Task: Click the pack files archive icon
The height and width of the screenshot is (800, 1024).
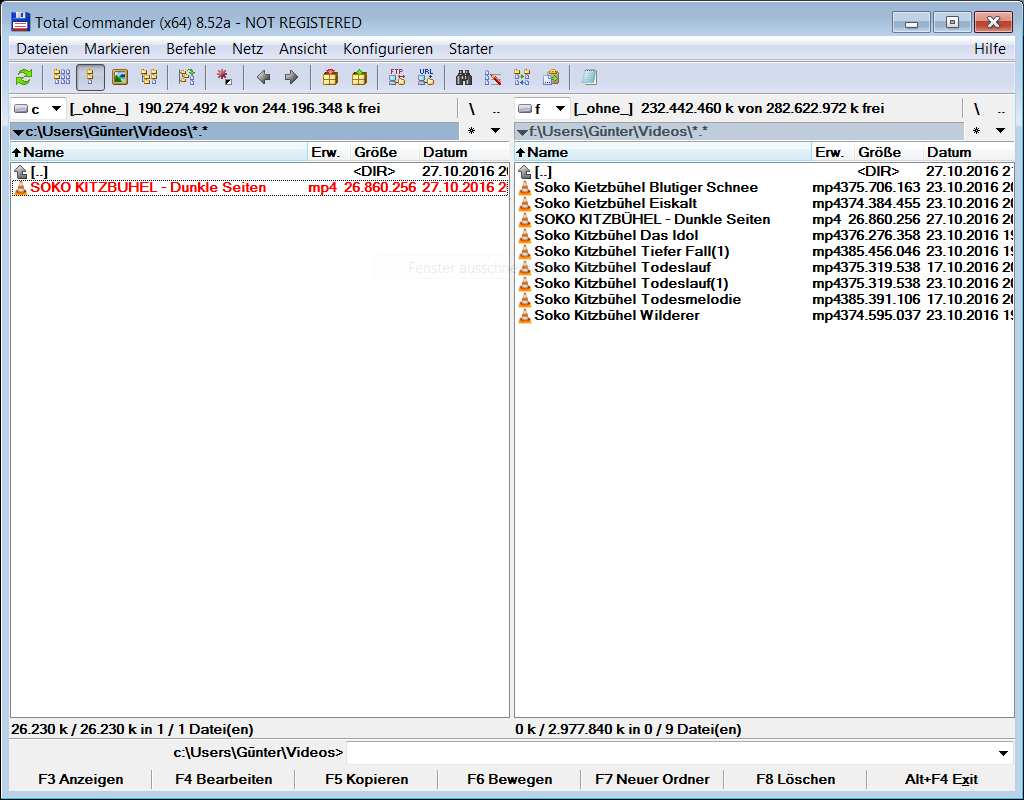Action: click(x=330, y=77)
